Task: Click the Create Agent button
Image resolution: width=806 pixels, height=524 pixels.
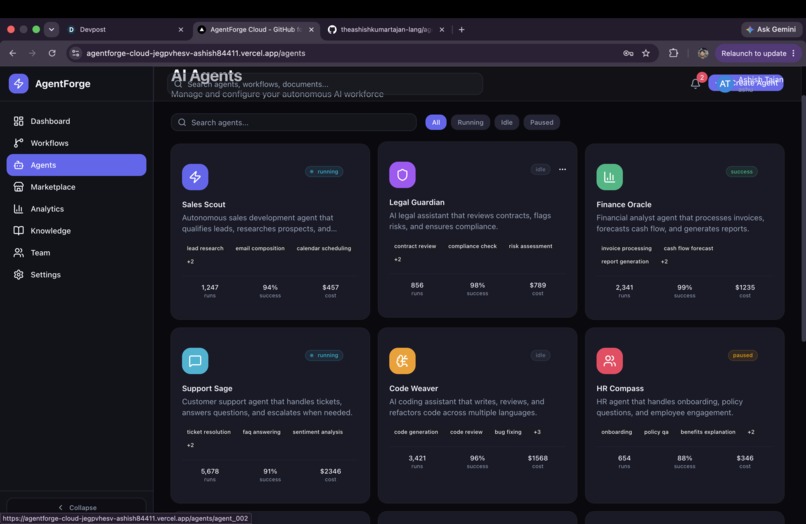Action: [x=746, y=83]
